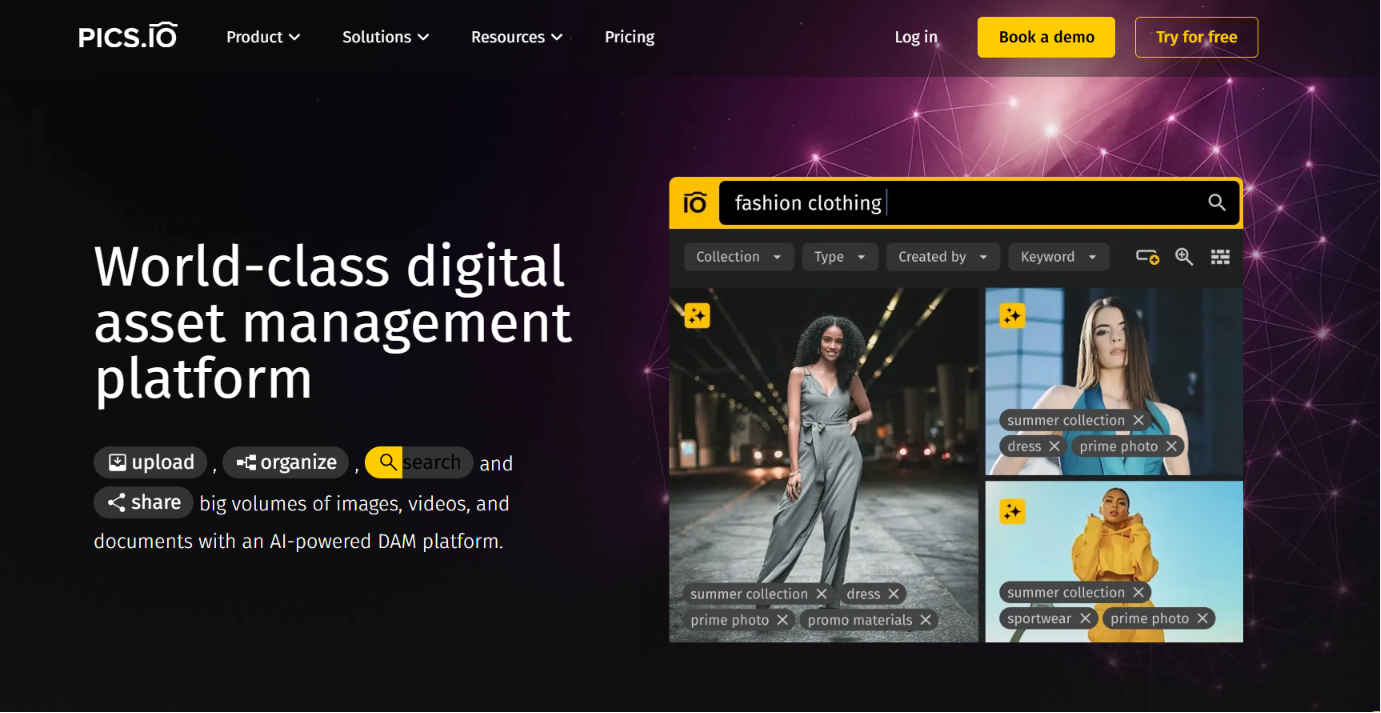
Task: Click the add collection icon in the filter toolbar
Action: pos(1147,257)
